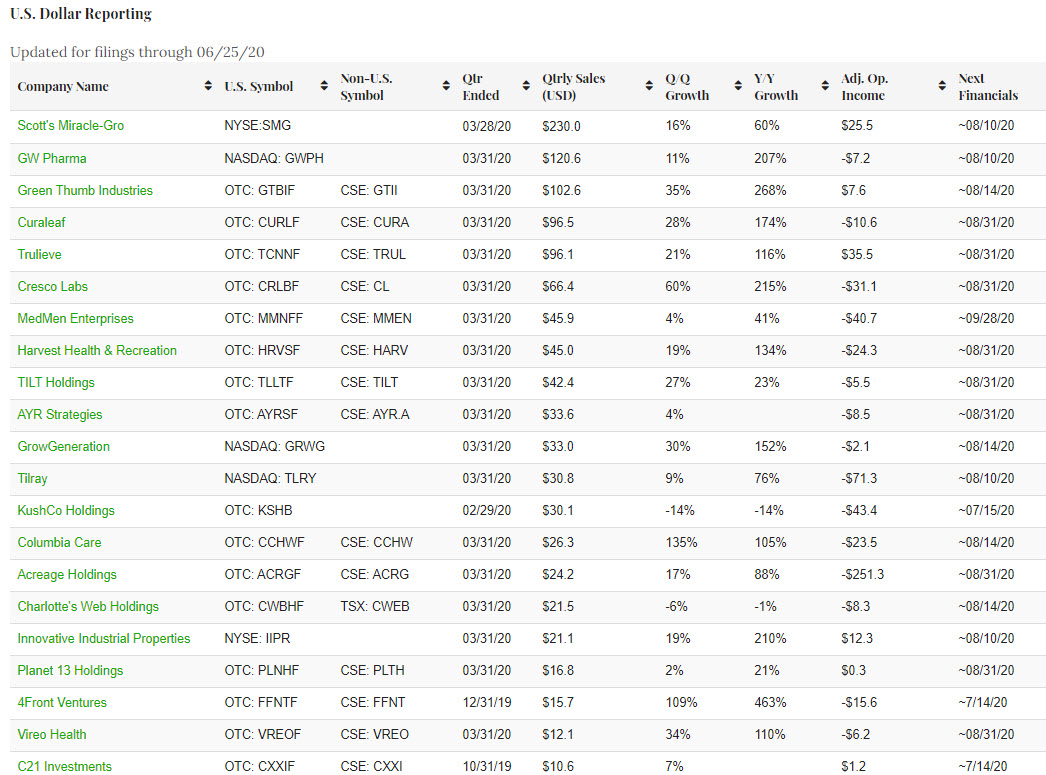
Task: Go to Charlotte's Web Holdings page
Action: click(88, 606)
